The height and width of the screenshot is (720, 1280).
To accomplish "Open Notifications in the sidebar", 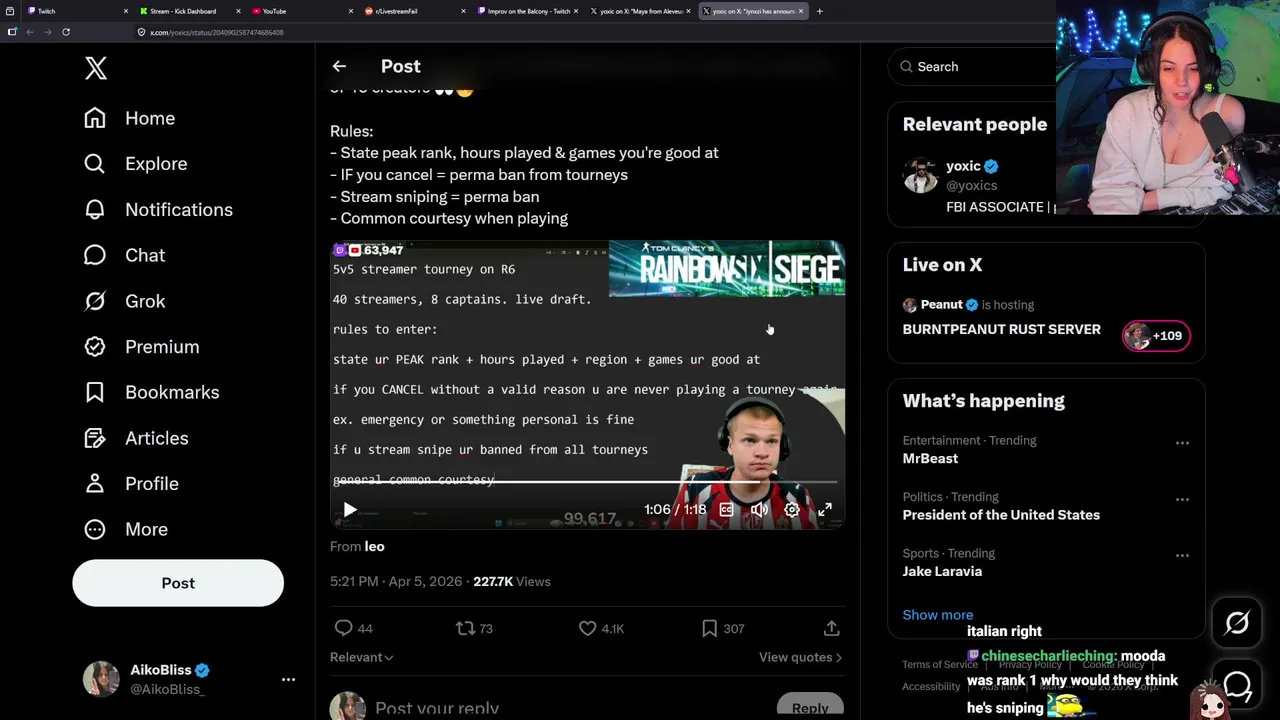I will click(x=158, y=210).
